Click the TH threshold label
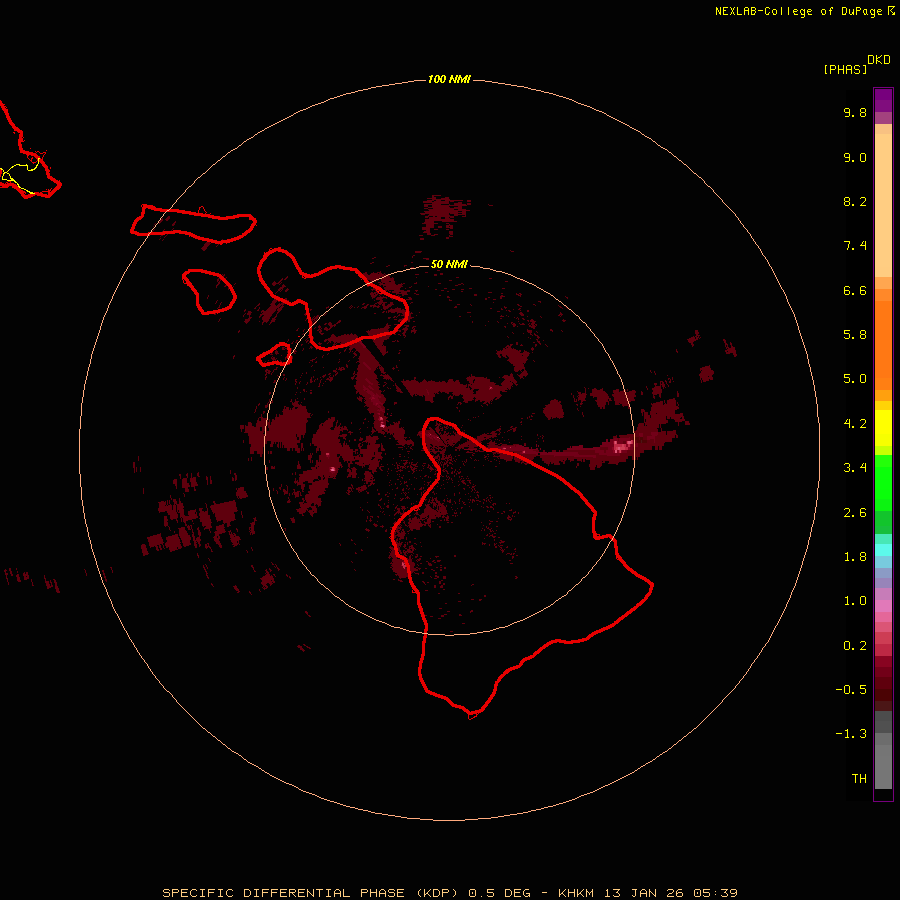This screenshot has width=900, height=900. [x=859, y=779]
